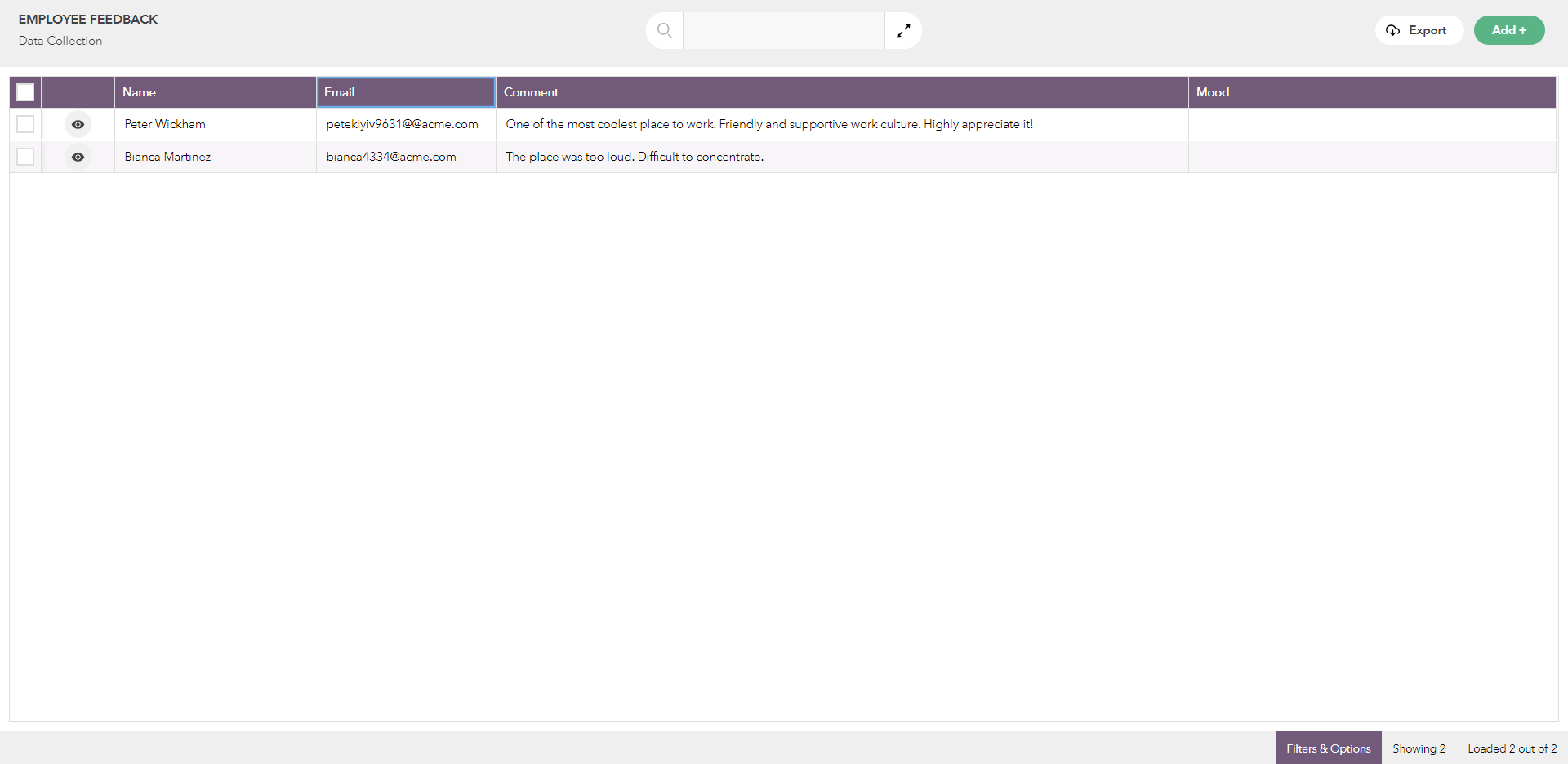The width and height of the screenshot is (1568, 764).
Task: Click the expand search arrows icon
Action: coord(903,31)
